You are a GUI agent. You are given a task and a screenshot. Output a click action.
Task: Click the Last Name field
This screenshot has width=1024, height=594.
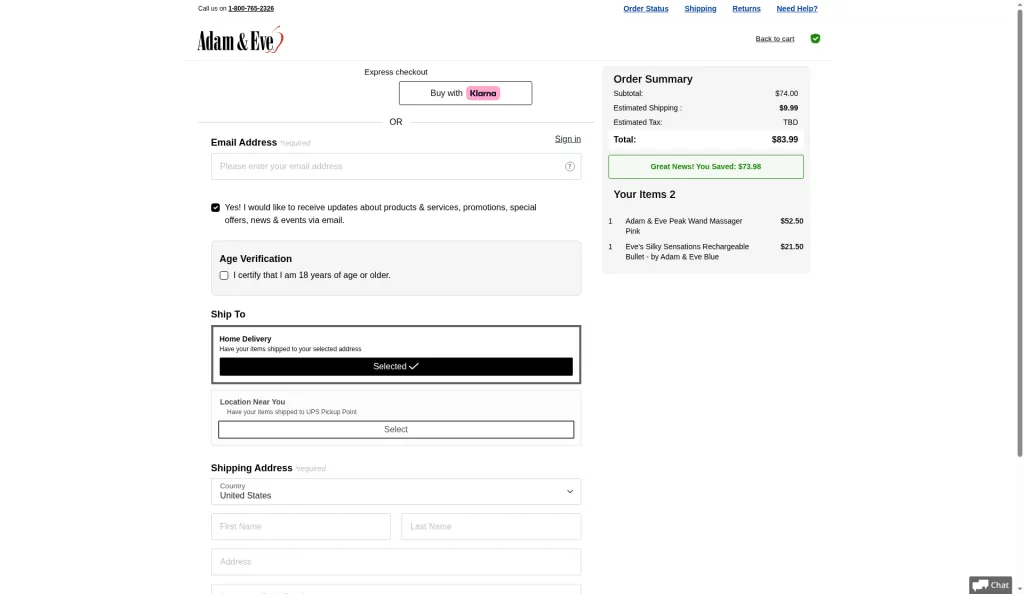pyautogui.click(x=491, y=527)
